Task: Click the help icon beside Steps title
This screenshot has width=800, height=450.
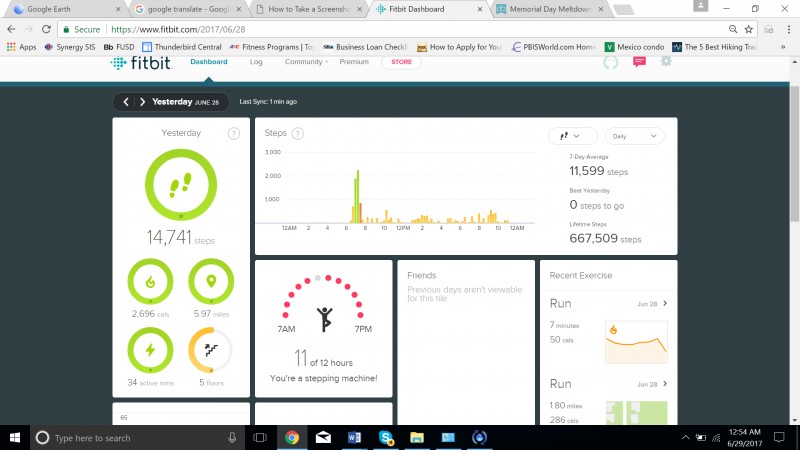Action: [x=298, y=133]
